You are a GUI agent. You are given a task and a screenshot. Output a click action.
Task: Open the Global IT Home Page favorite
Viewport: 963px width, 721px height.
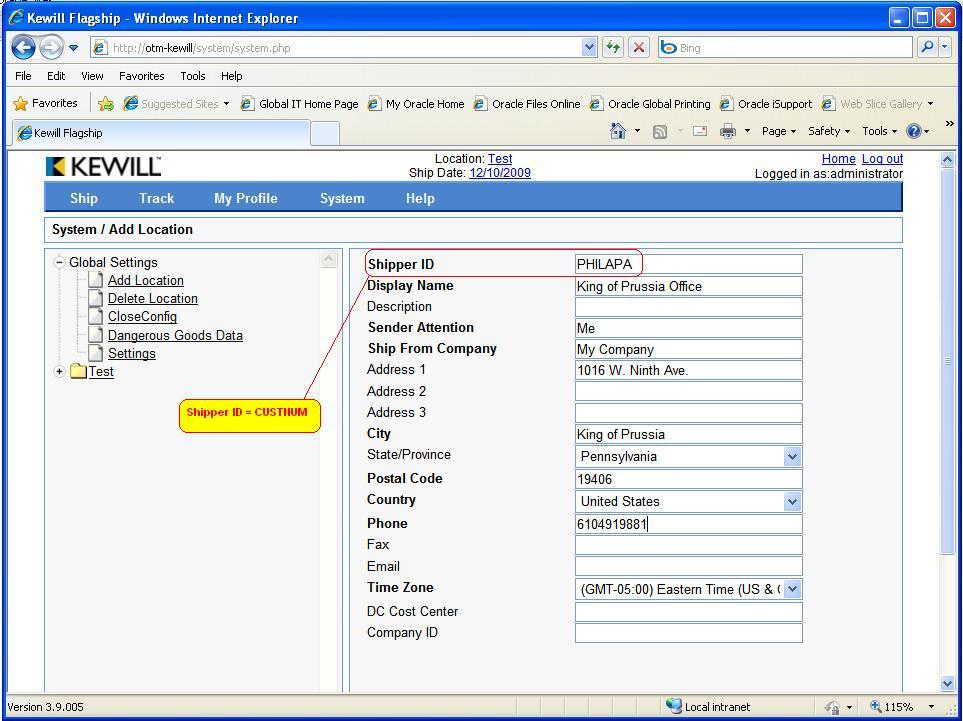[299, 104]
